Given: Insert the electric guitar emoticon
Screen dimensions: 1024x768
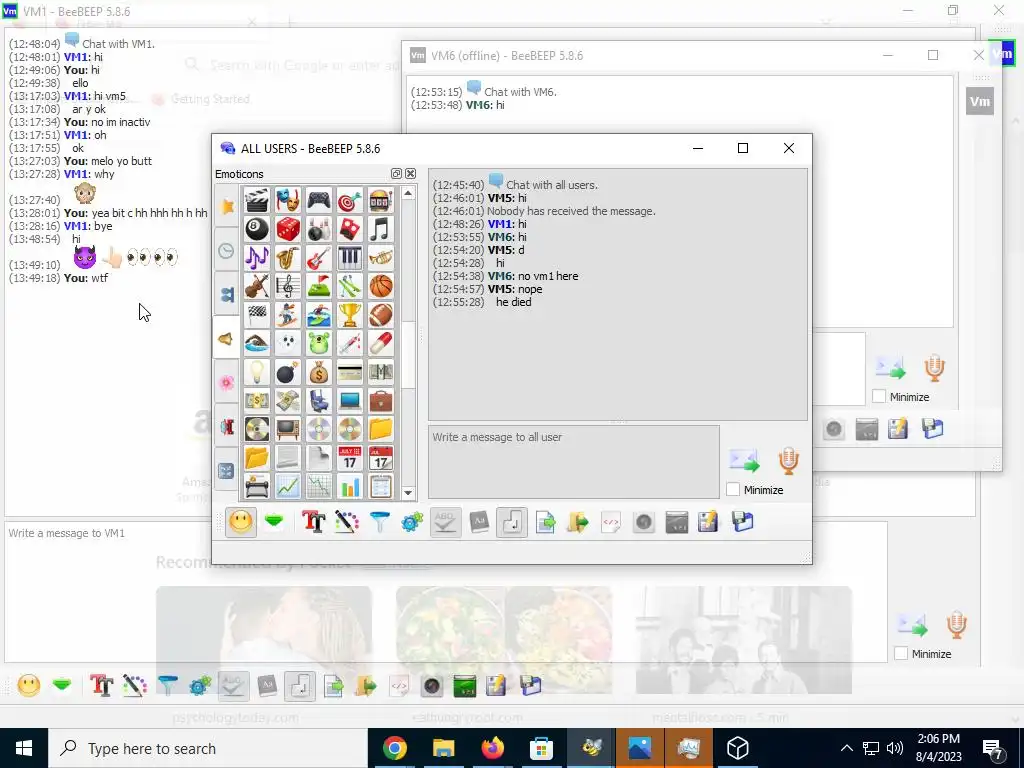Looking at the screenshot, I should 319,258.
